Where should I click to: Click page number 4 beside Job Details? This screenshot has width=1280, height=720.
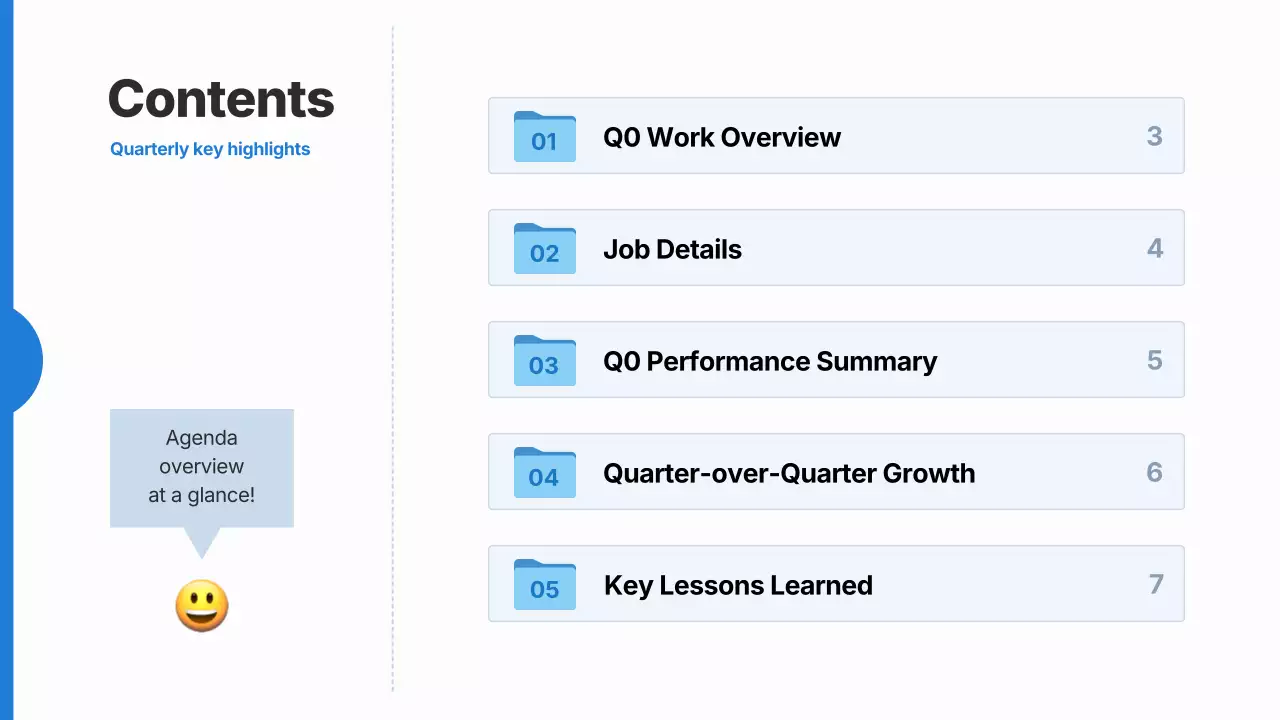1155,248
